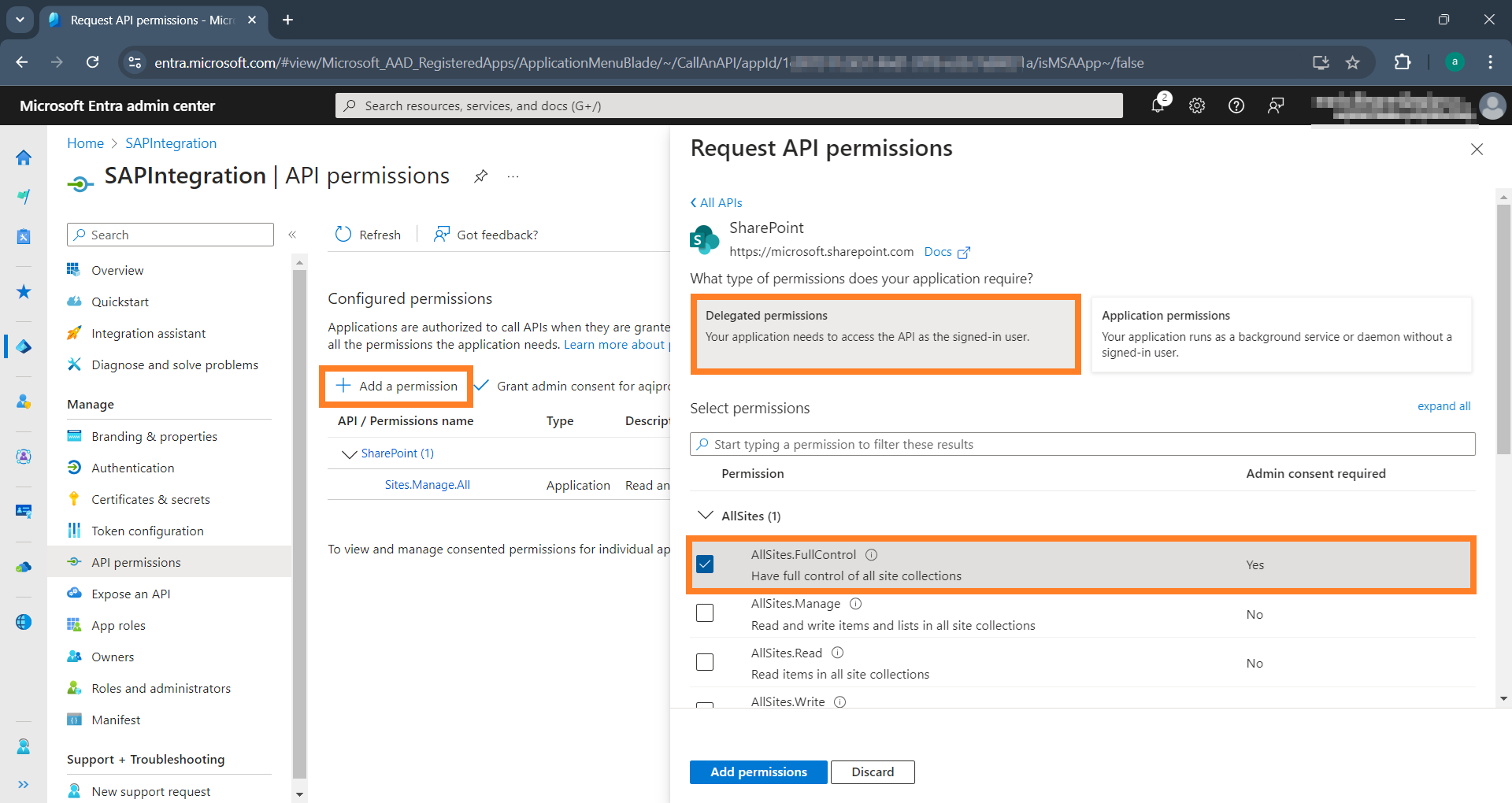Screen dimensions: 1512x803
Task: Go back with the browser back arrow
Action: (x=22, y=62)
